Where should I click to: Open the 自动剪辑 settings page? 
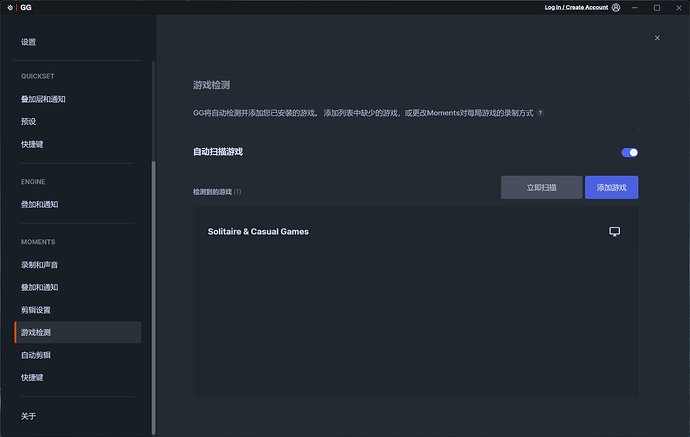pyautogui.click(x=36, y=355)
